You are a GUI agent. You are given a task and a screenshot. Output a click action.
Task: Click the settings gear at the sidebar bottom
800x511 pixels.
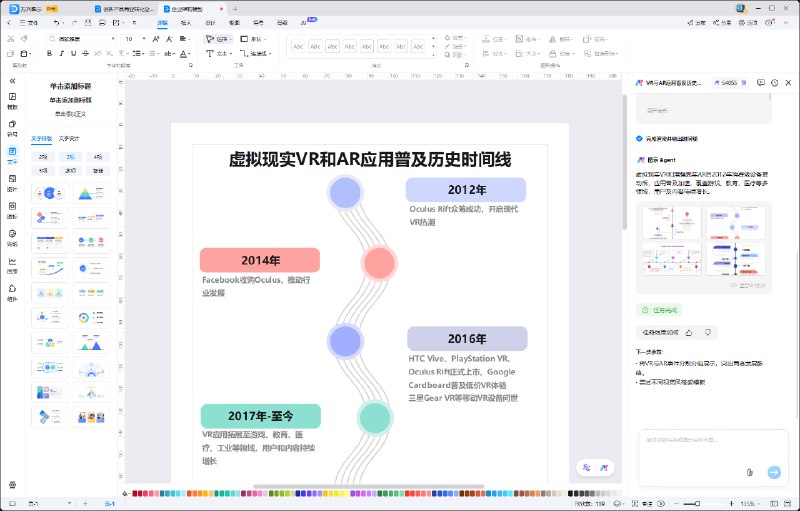(12, 484)
